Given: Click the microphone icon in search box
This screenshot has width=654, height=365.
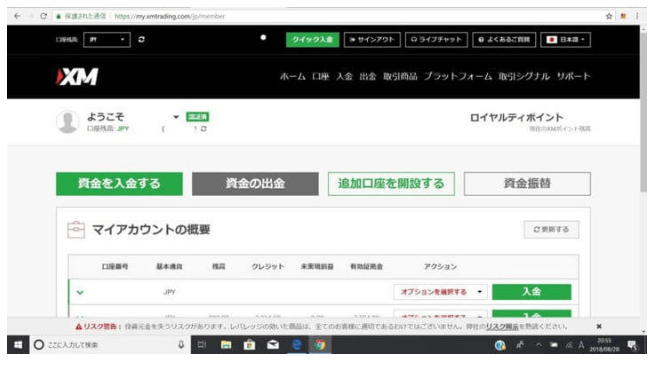Looking at the screenshot, I should click(181, 345).
